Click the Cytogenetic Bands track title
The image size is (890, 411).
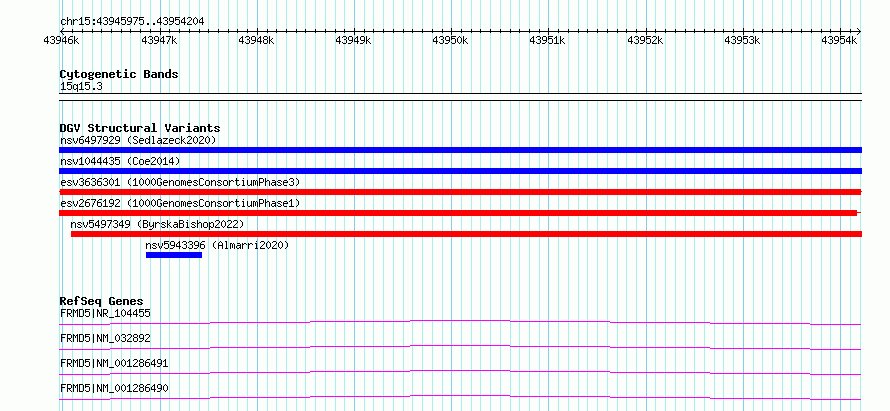(119, 74)
